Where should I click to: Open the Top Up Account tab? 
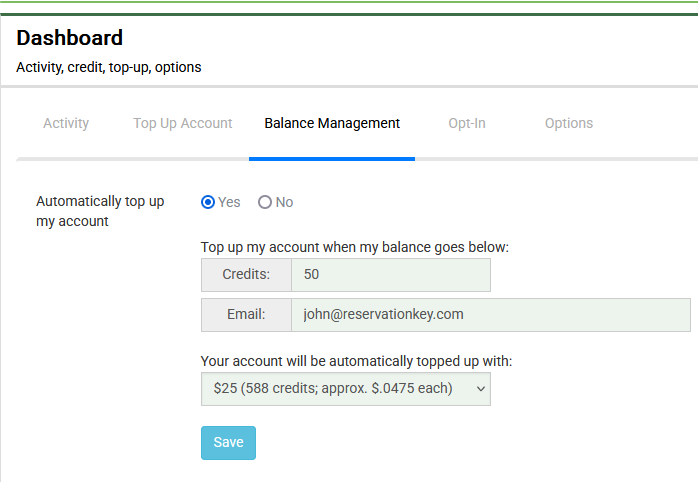coord(182,123)
